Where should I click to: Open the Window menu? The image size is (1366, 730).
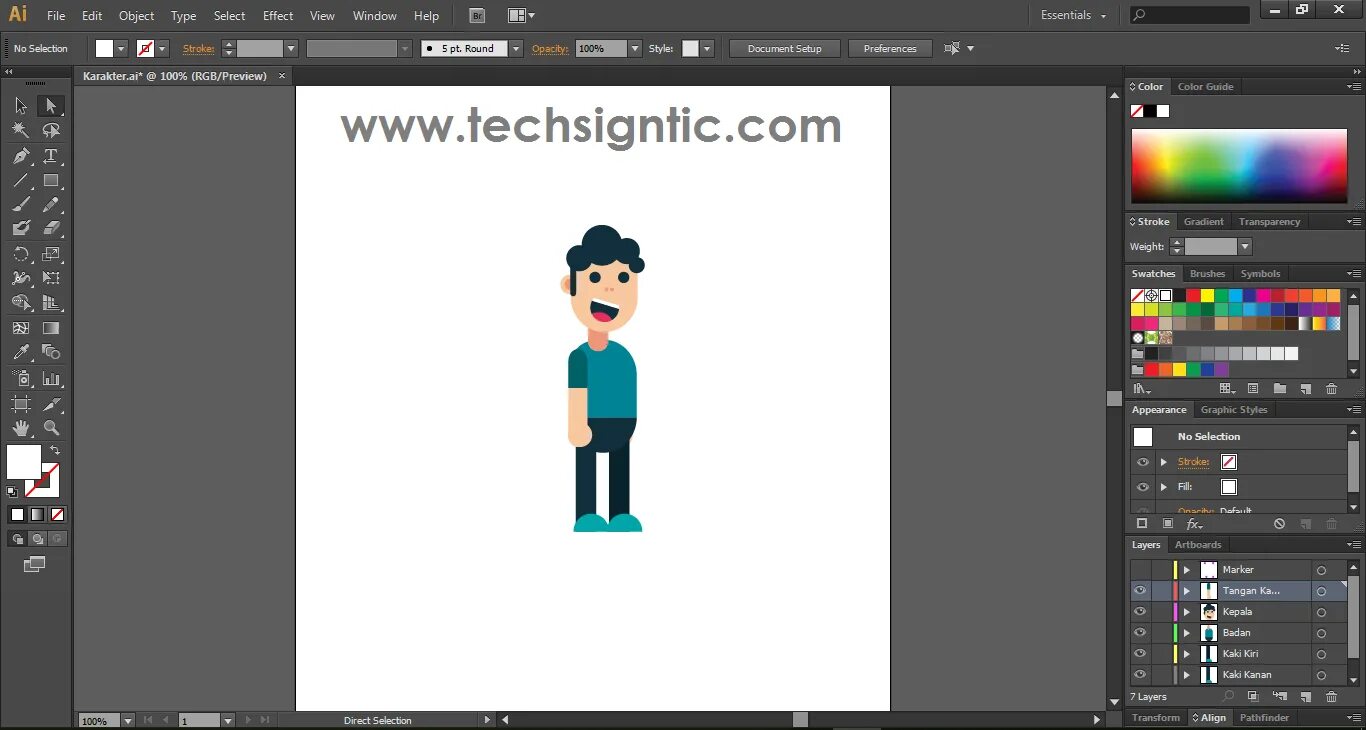375,16
